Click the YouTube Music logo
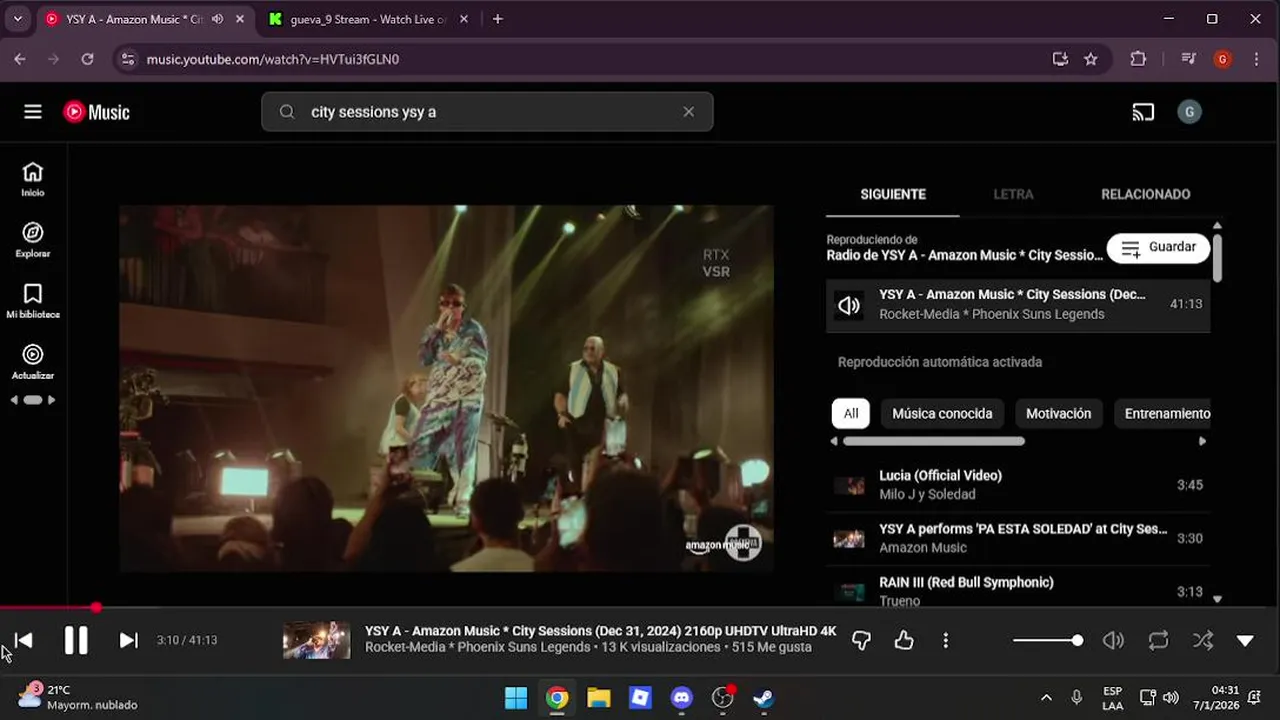The image size is (1280, 720). pos(97,112)
